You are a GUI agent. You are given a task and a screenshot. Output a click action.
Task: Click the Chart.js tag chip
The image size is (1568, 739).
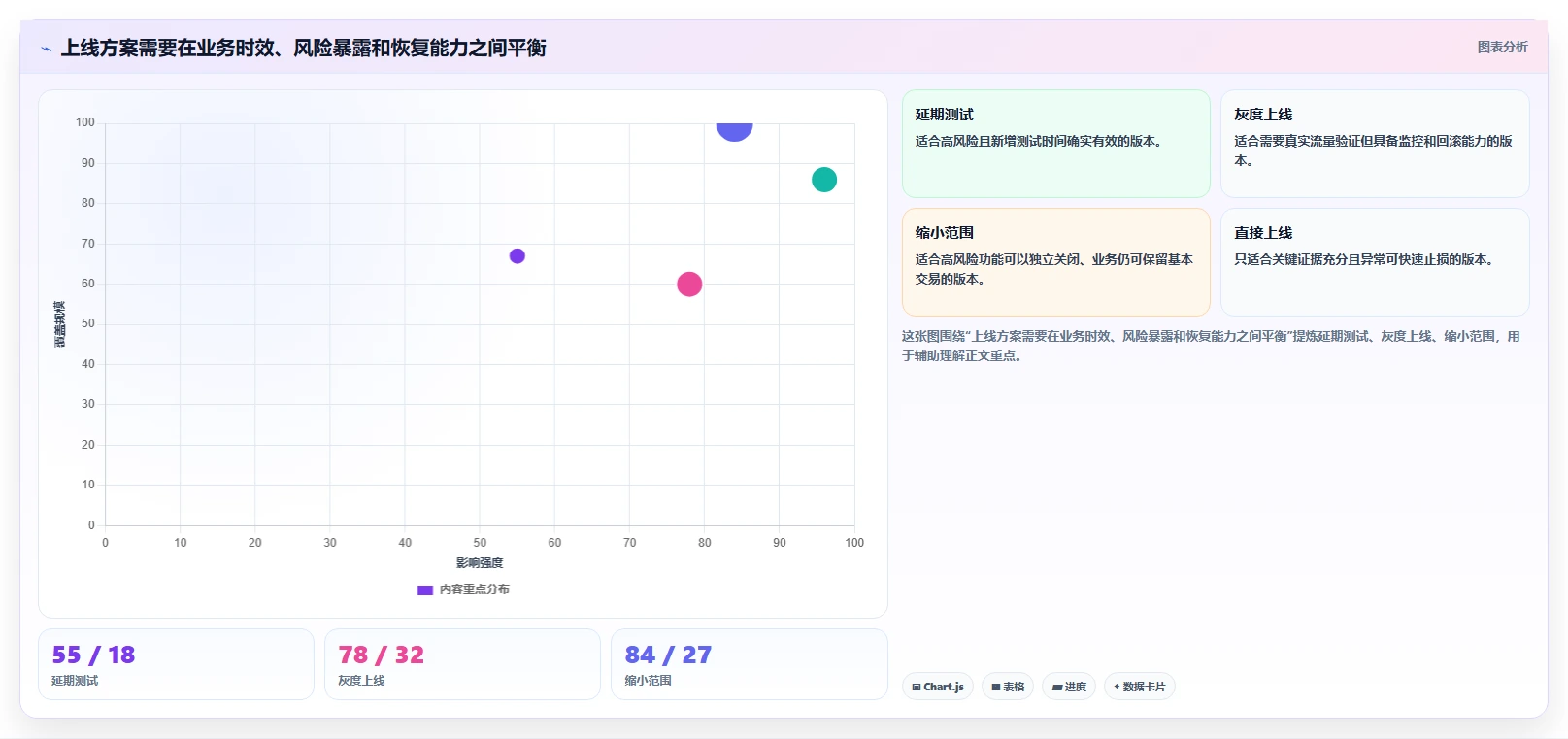[x=938, y=687]
